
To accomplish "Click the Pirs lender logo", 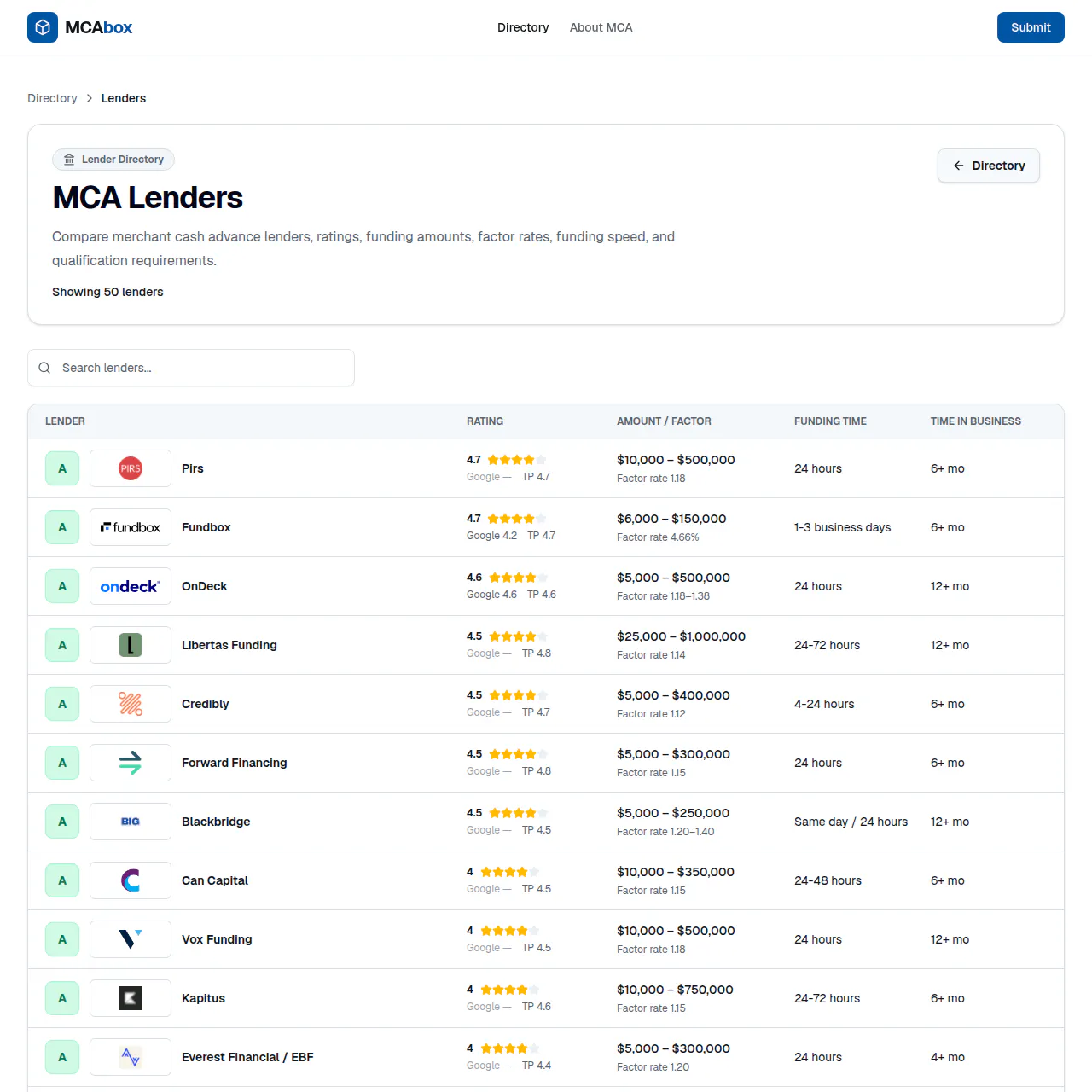I will coord(131,468).
